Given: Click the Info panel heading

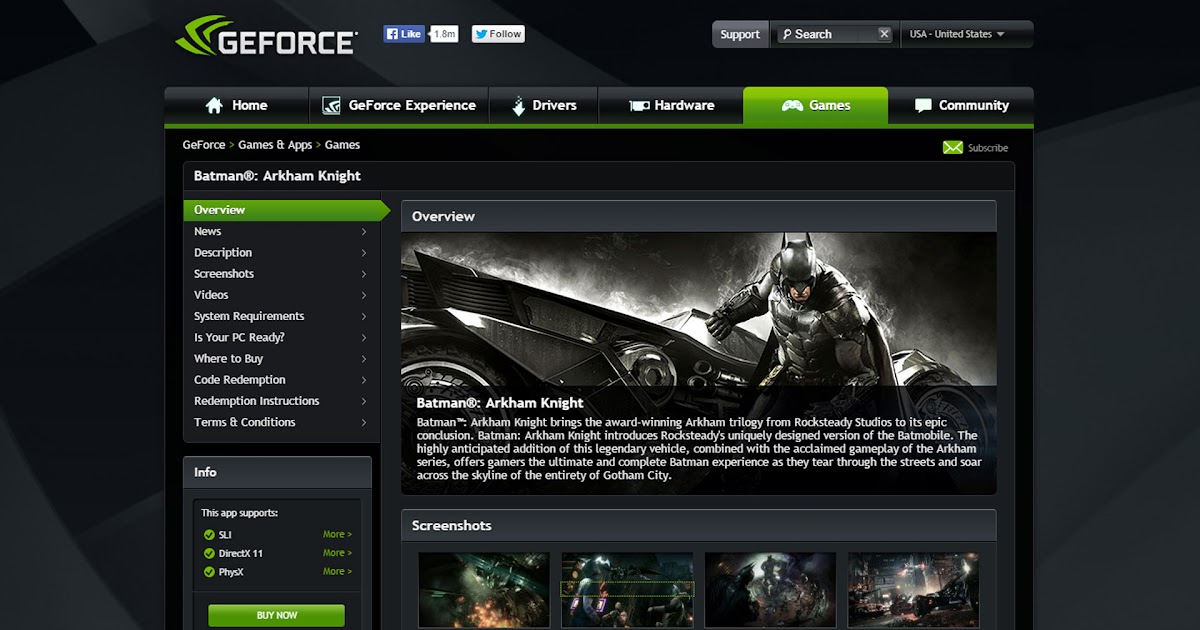Looking at the screenshot, I should pos(205,472).
